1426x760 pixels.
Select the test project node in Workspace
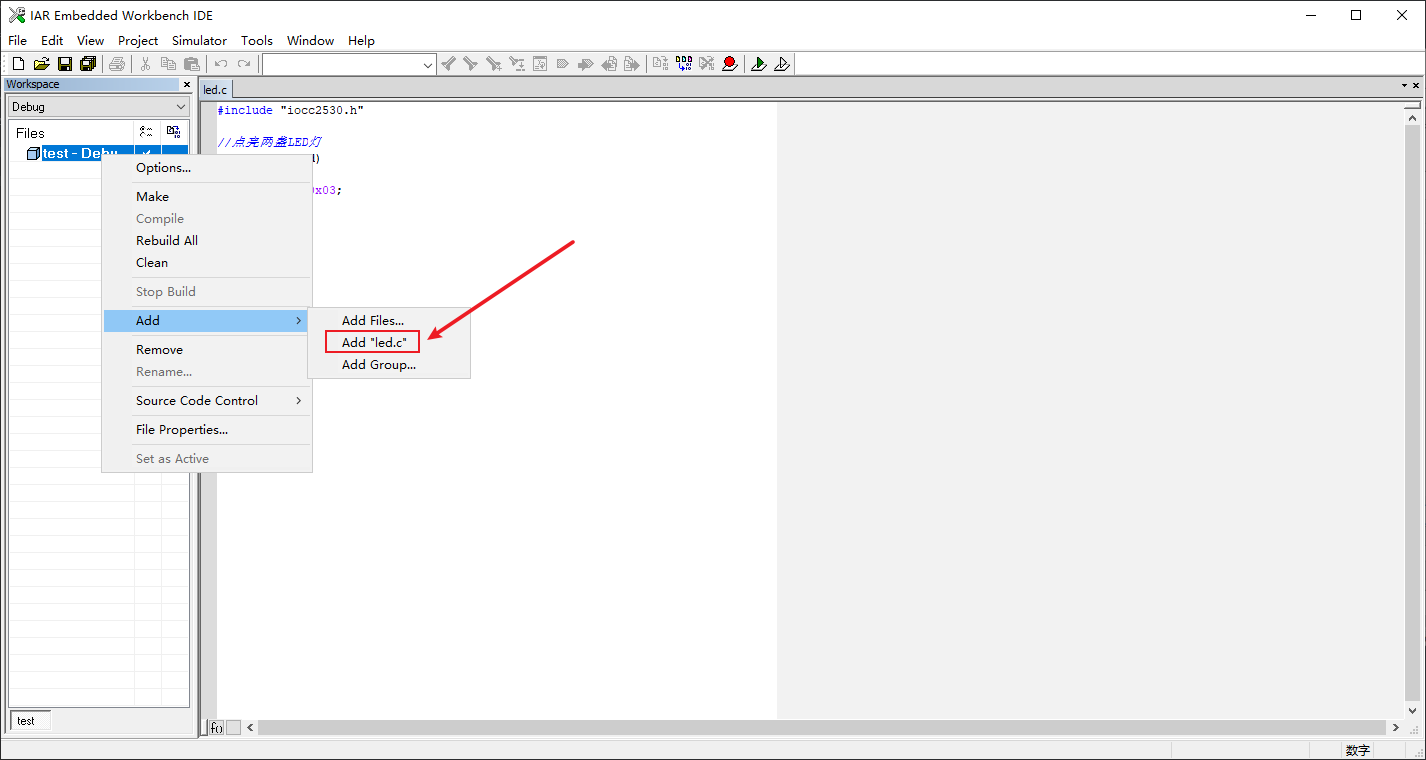tap(72, 153)
